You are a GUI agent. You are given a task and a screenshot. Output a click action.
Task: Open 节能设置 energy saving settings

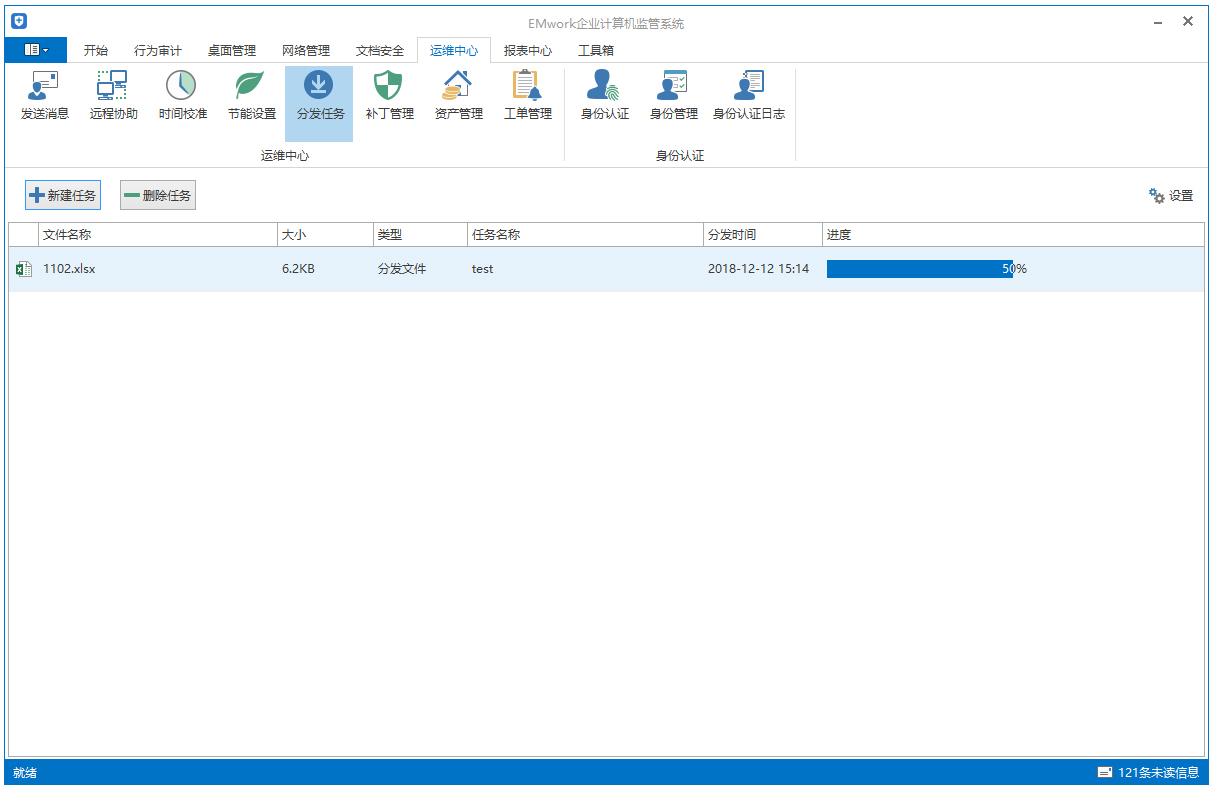251,96
